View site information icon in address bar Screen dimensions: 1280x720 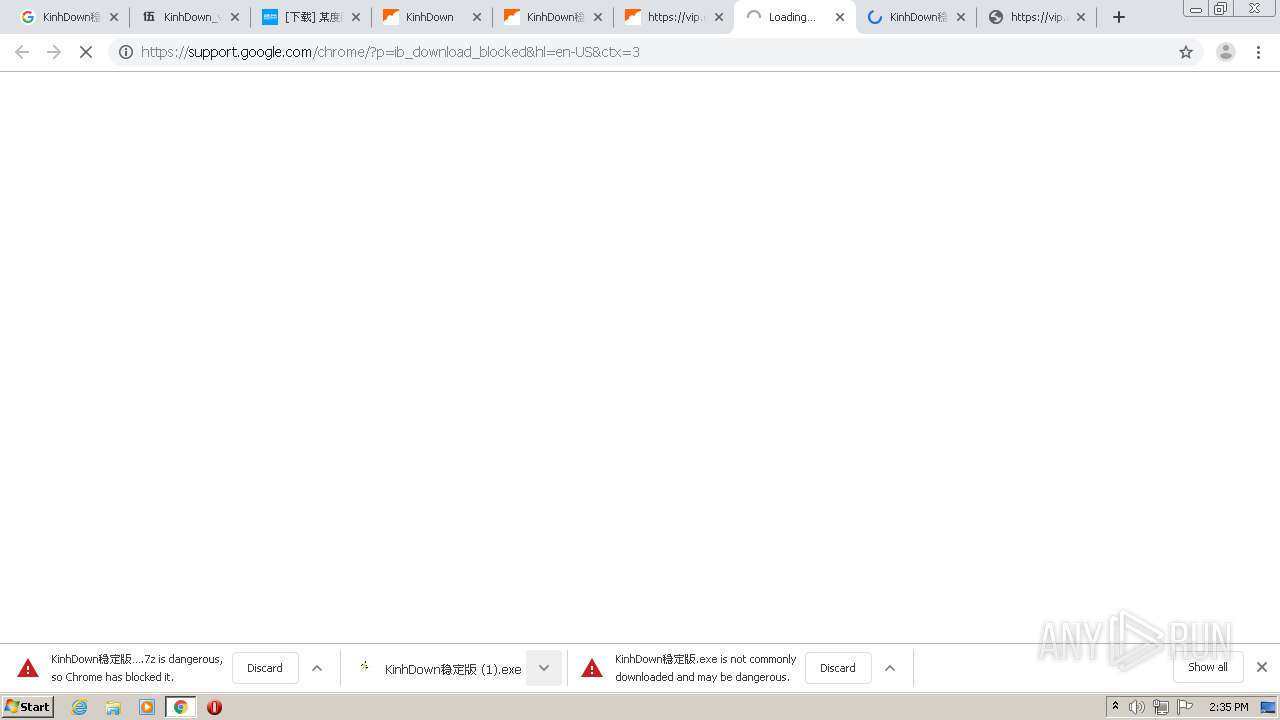[126, 52]
